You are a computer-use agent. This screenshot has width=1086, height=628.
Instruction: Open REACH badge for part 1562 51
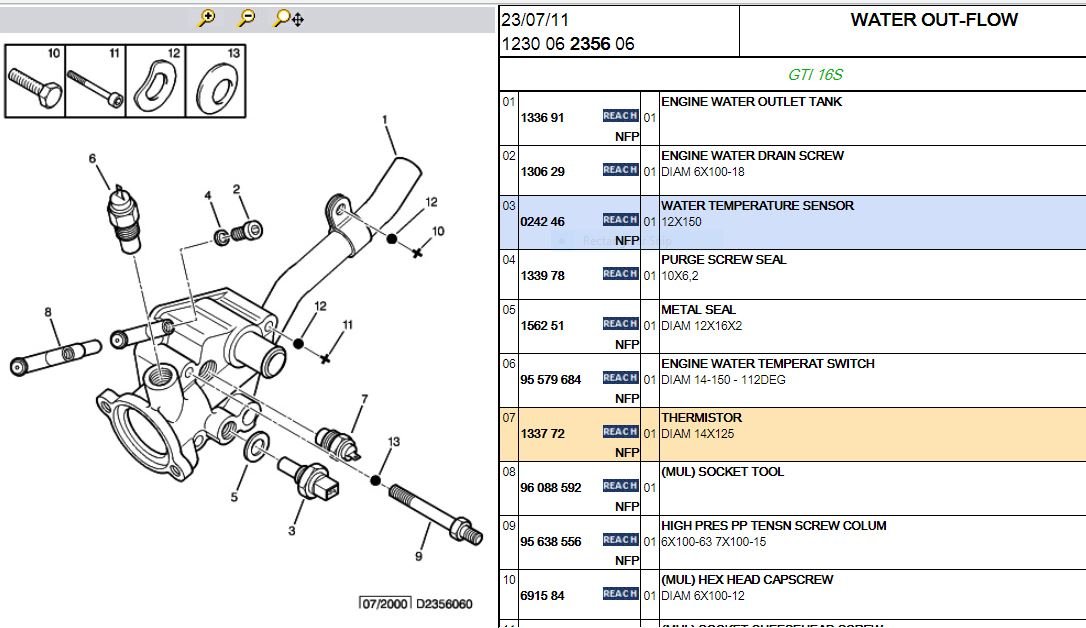(x=620, y=323)
